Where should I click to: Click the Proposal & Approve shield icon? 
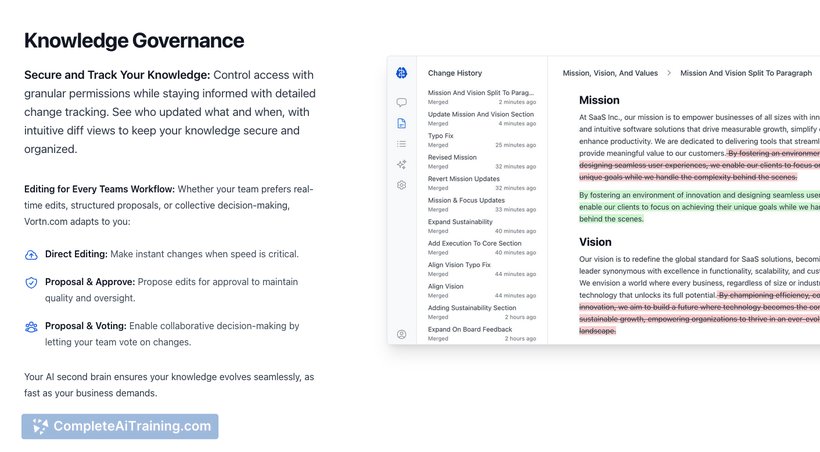click(x=31, y=282)
